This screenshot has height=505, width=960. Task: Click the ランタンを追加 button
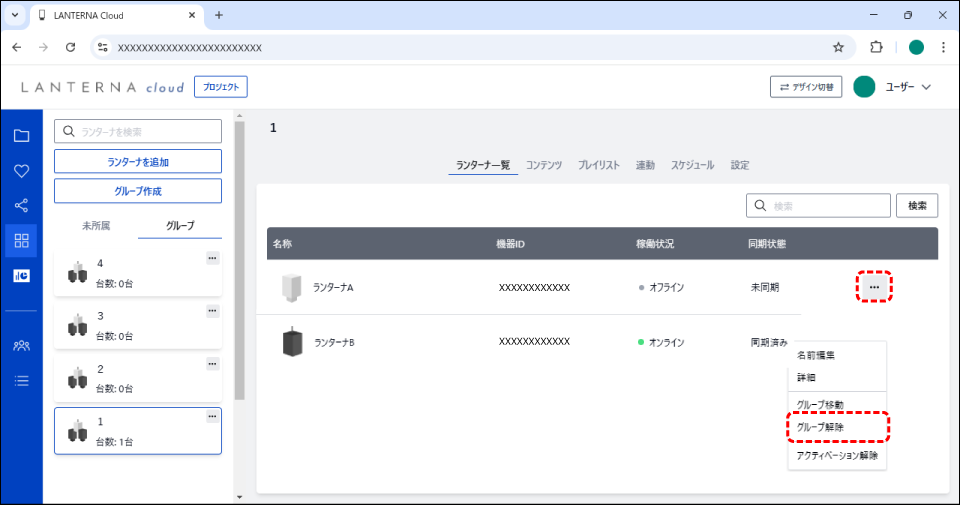pyautogui.click(x=137, y=162)
